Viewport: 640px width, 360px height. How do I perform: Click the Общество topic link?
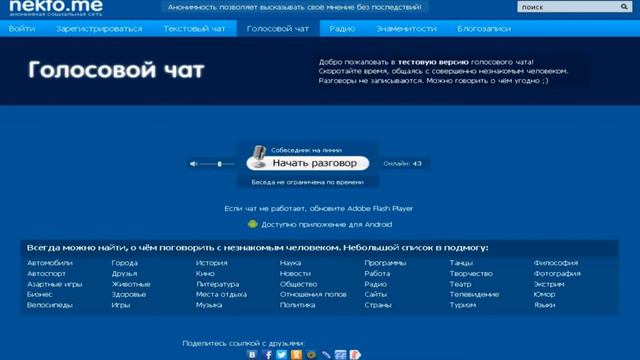298,284
